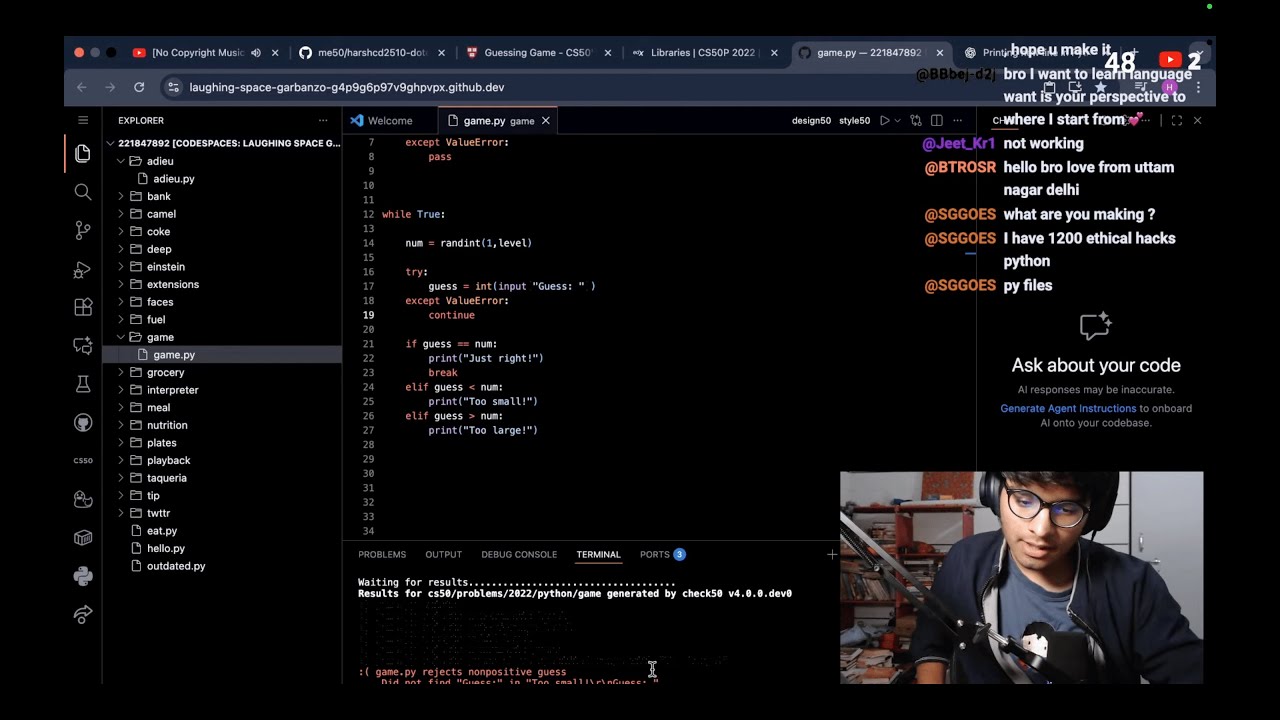1280x720 pixels.
Task: Open the Chat view from activity bar
Action: pos(83,346)
